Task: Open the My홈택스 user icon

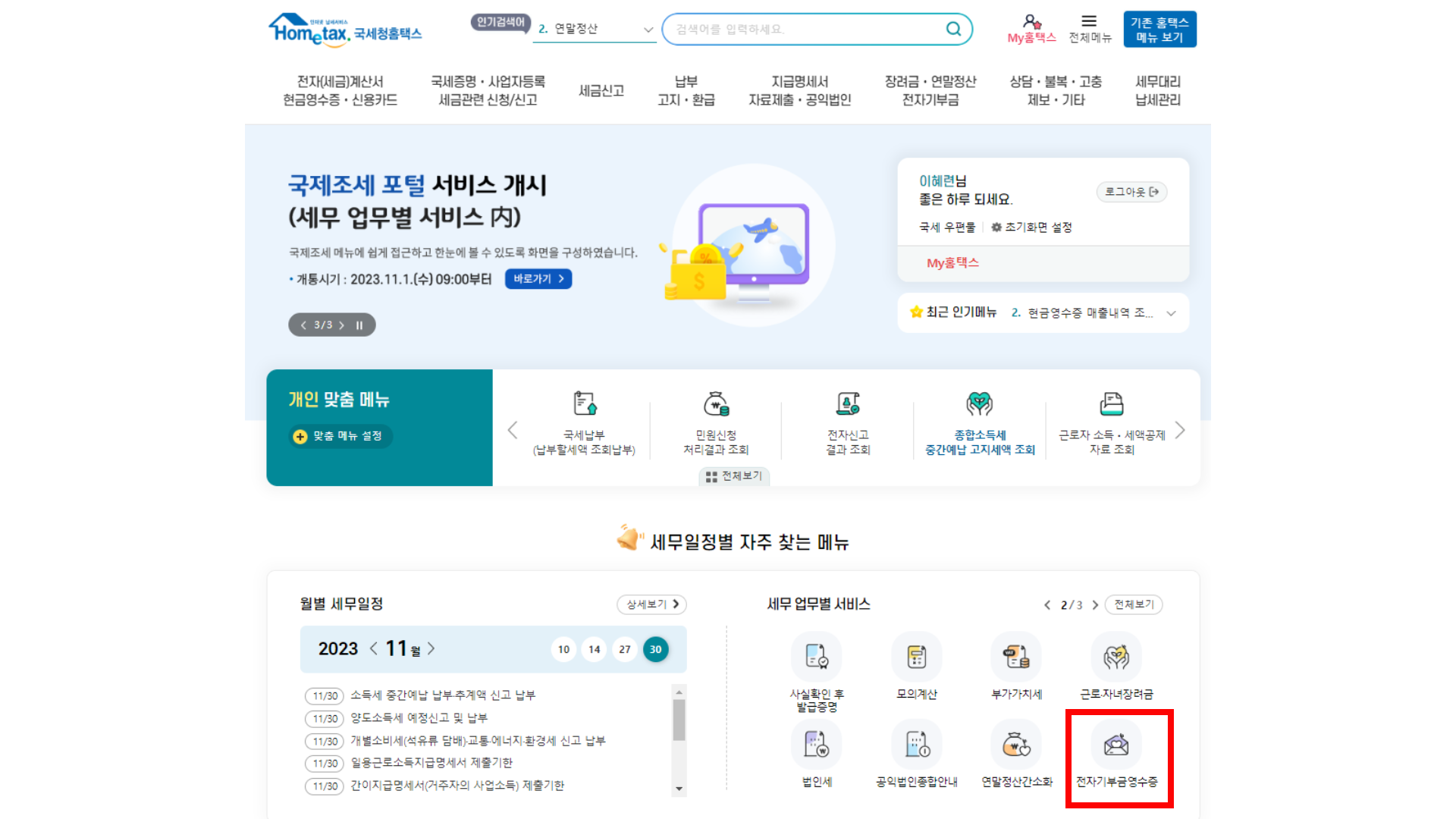Action: pyautogui.click(x=1031, y=22)
